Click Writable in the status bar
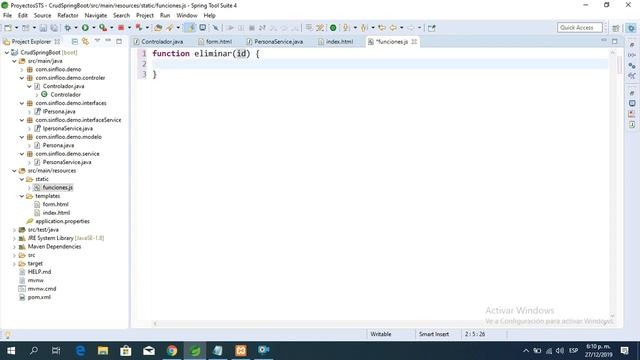 (380, 334)
